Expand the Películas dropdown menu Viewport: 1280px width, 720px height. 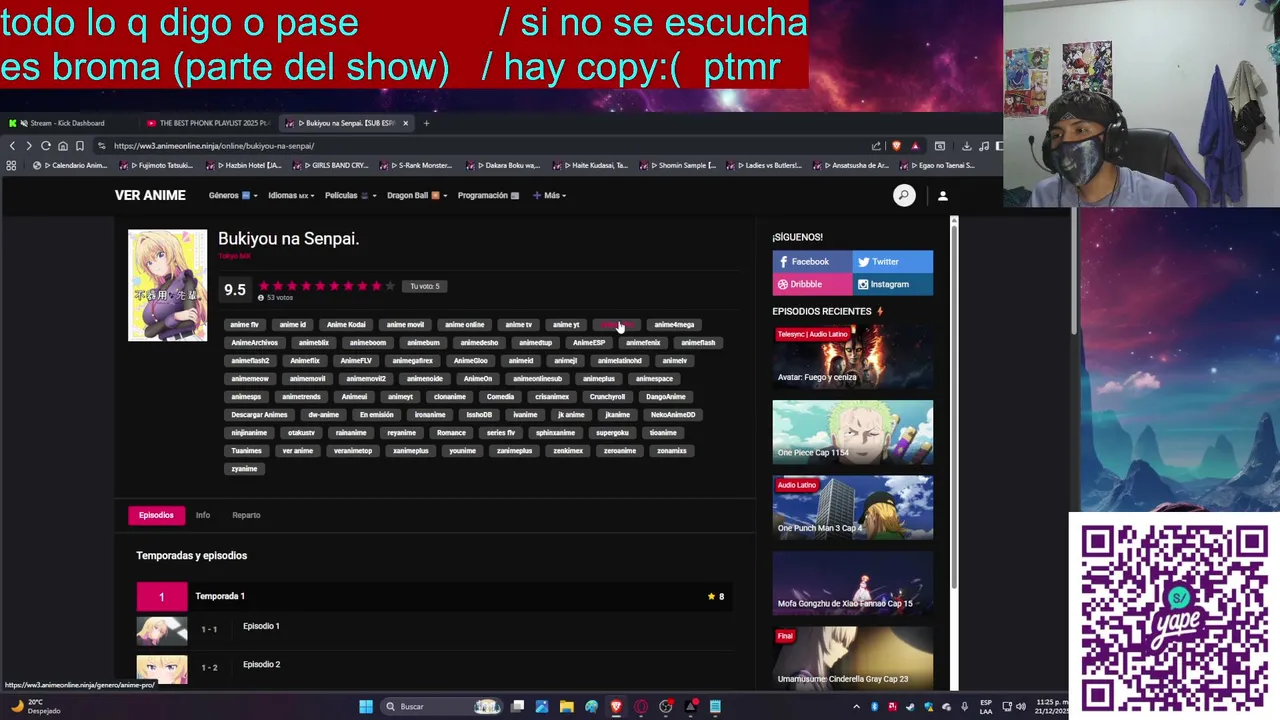pyautogui.click(x=350, y=196)
